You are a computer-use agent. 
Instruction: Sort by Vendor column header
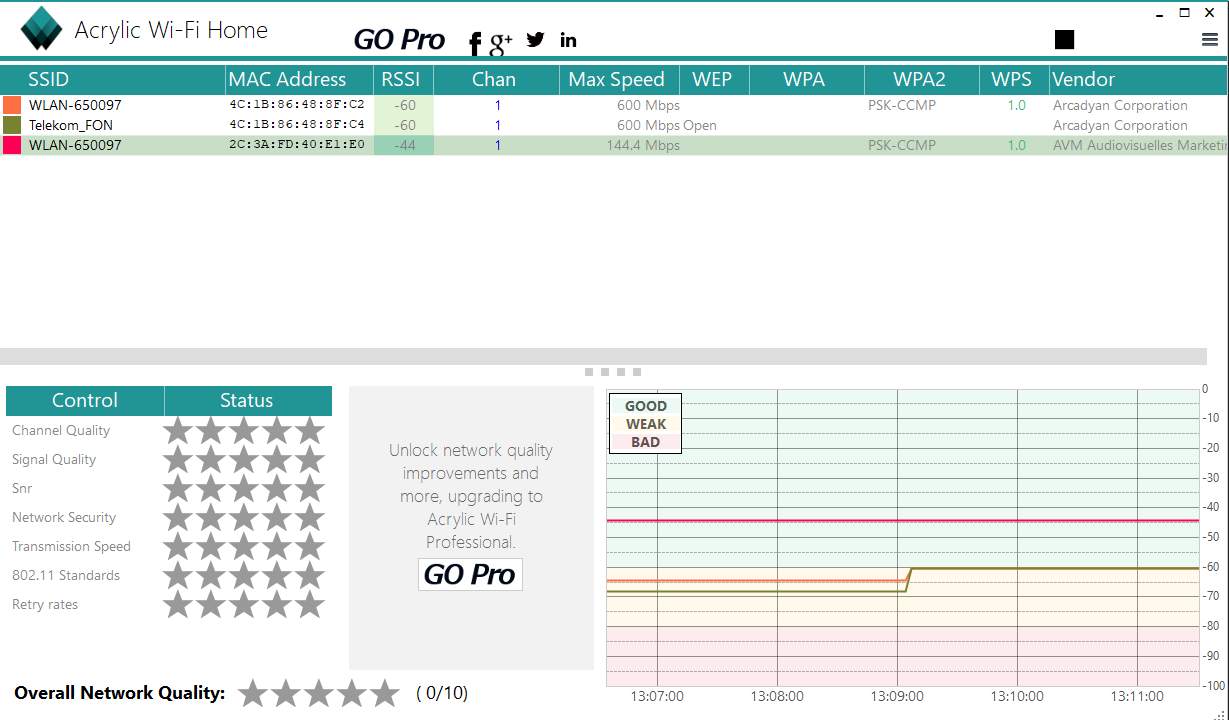(x=1138, y=80)
